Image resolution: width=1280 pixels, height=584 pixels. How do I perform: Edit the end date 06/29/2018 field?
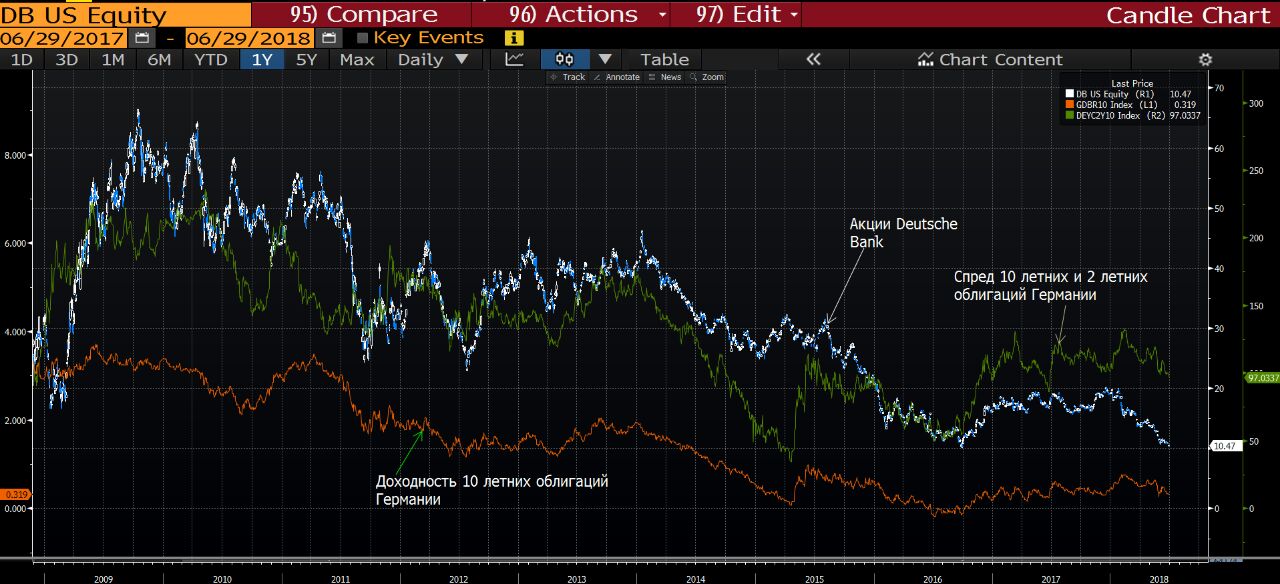(x=249, y=38)
